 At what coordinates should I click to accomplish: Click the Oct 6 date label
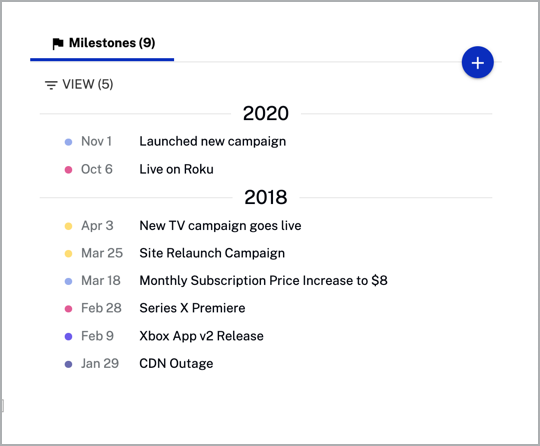(x=97, y=169)
